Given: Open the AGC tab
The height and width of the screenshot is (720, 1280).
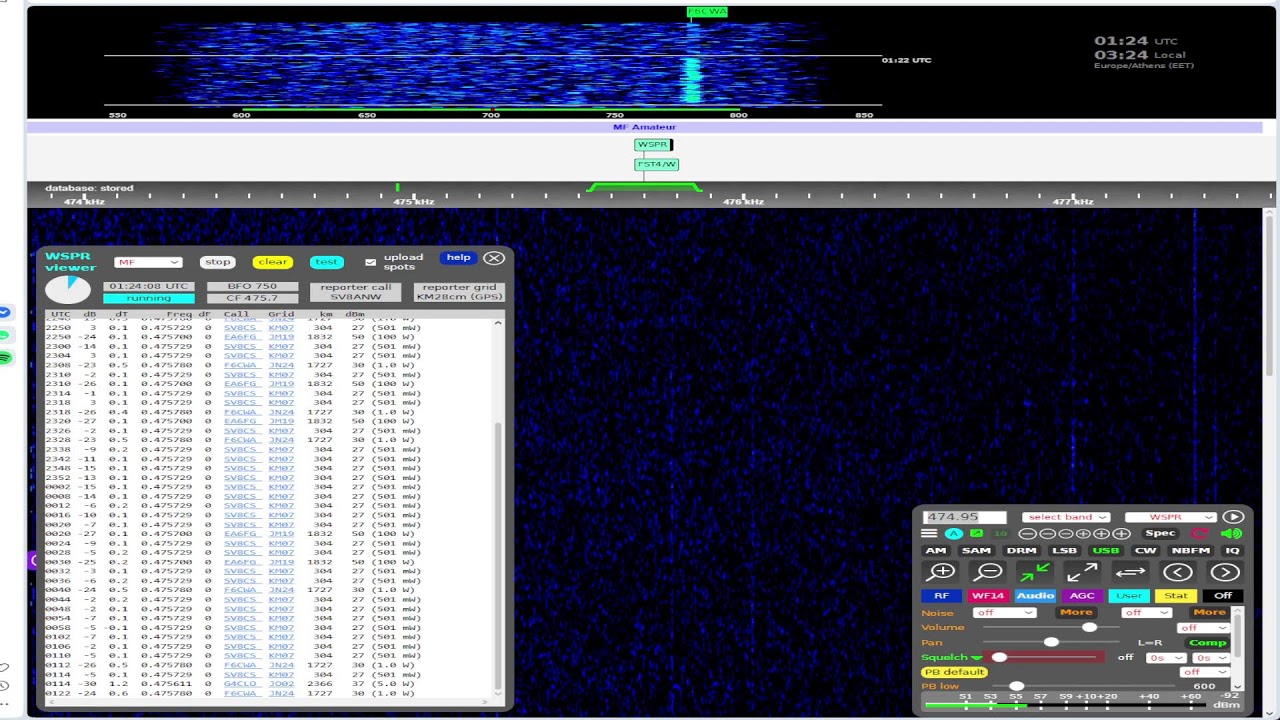Looking at the screenshot, I should pos(1082,596).
